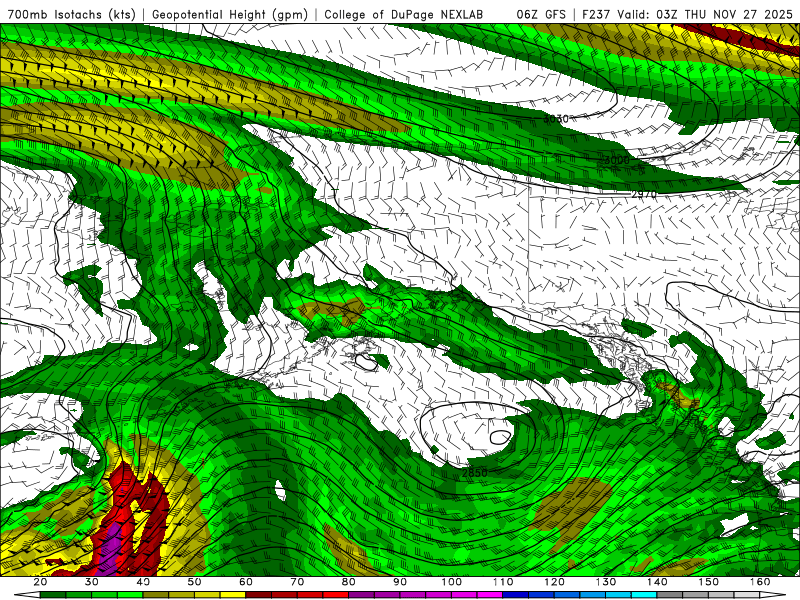Click the 90 knot value on the color scale
This screenshot has height=600, width=800.
pyautogui.click(x=400, y=582)
